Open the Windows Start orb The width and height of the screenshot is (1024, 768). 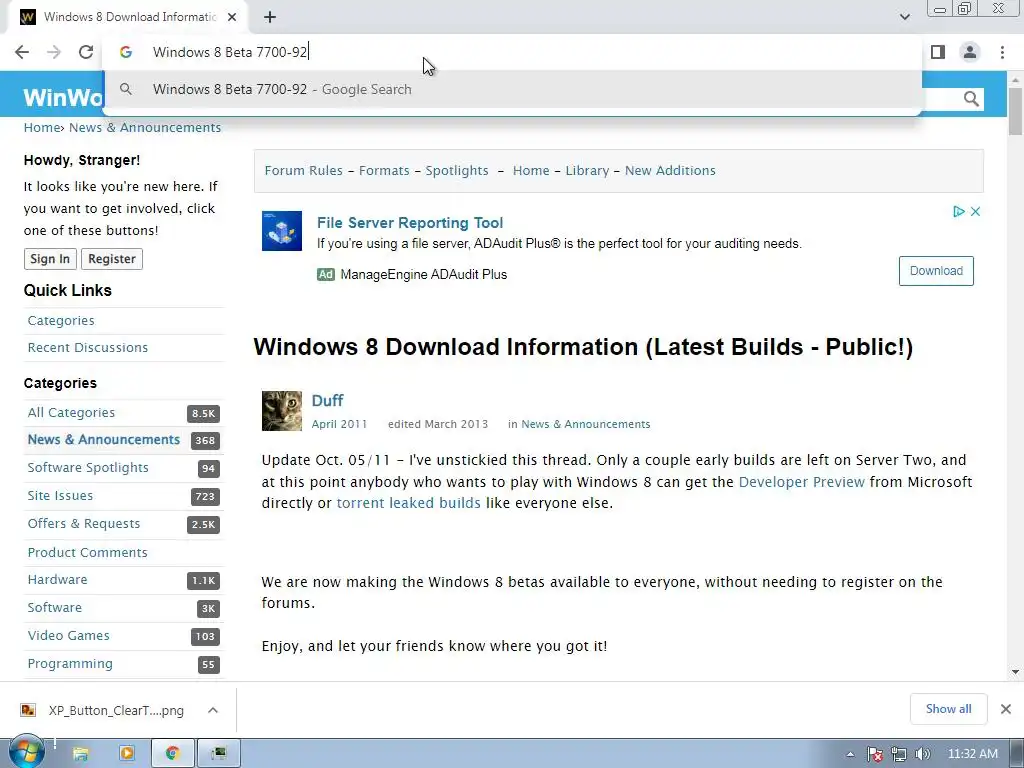pyautogui.click(x=25, y=753)
